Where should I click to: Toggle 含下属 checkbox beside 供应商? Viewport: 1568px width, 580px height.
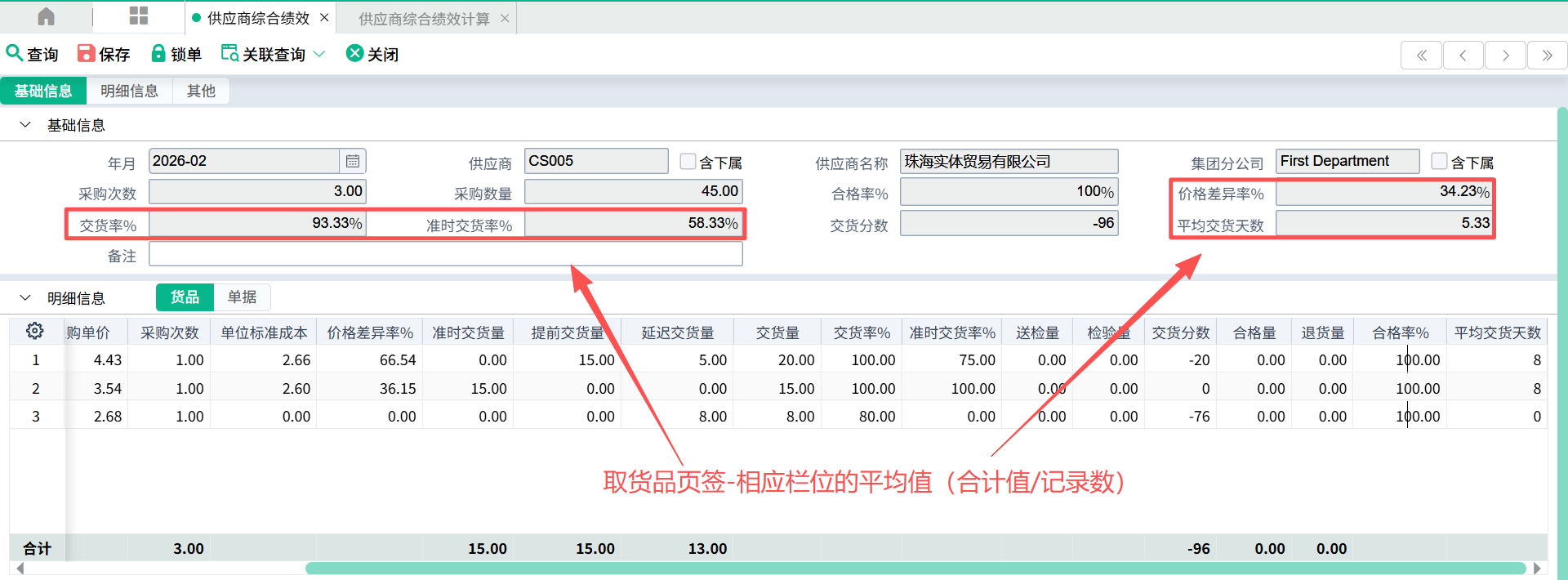pyautogui.click(x=688, y=162)
